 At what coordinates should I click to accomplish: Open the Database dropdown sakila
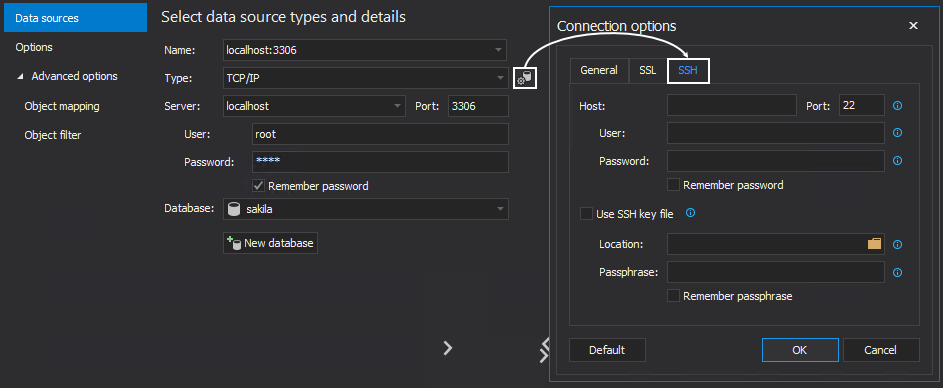(x=500, y=209)
